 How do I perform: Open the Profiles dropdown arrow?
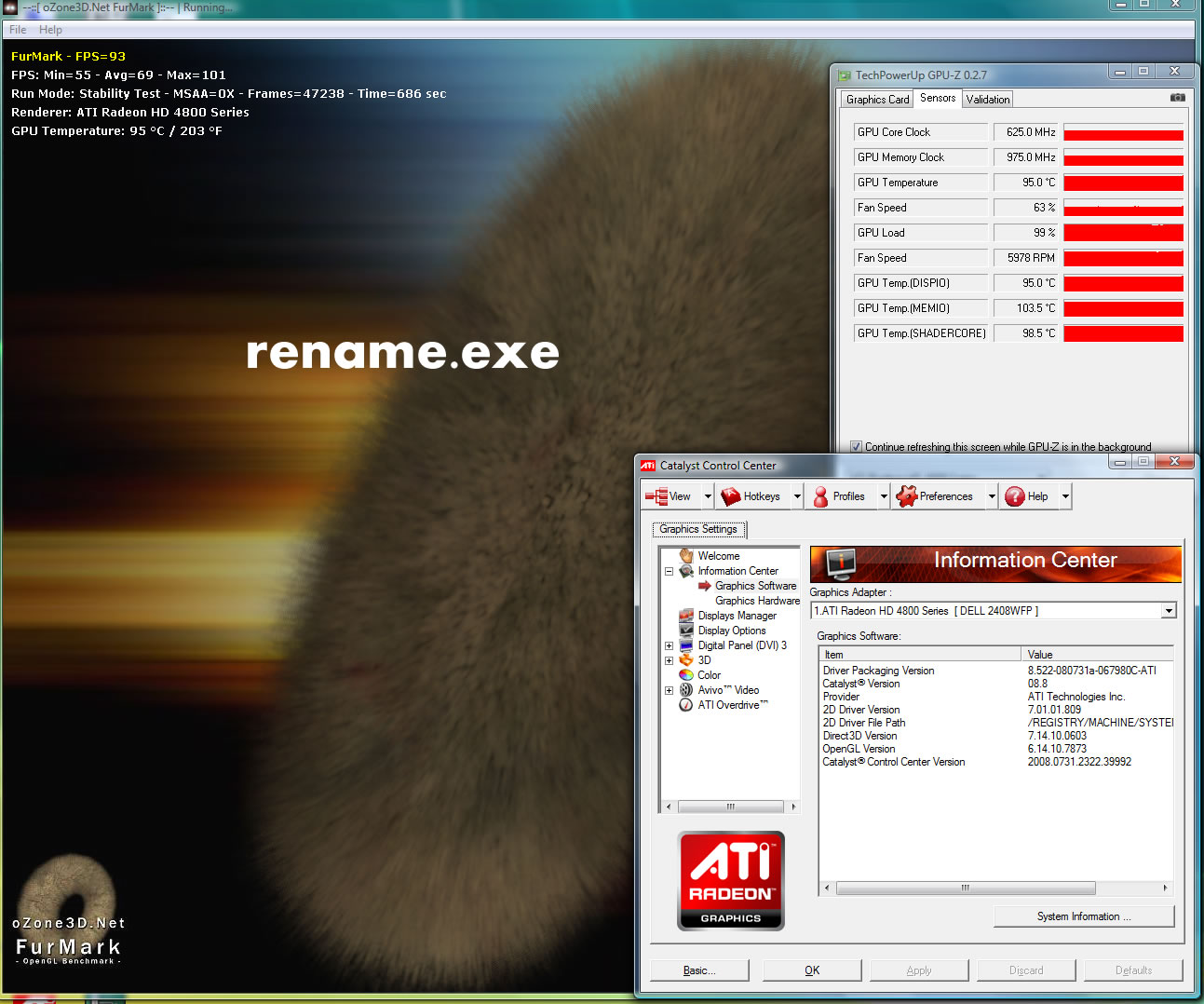[x=884, y=496]
